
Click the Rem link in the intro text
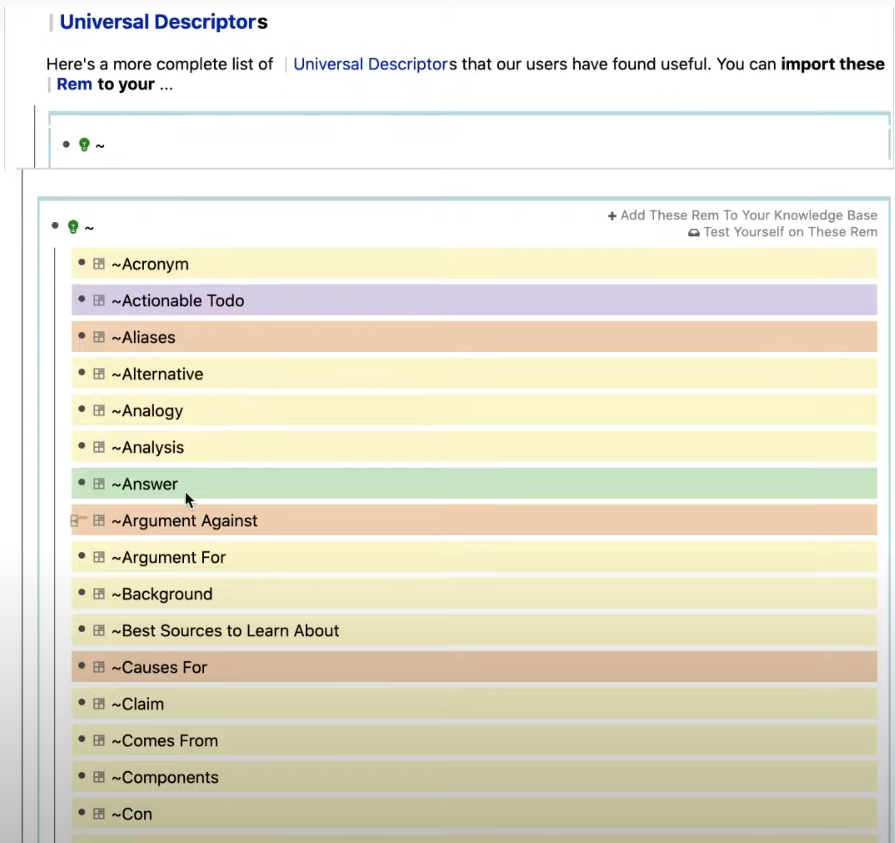[x=74, y=84]
